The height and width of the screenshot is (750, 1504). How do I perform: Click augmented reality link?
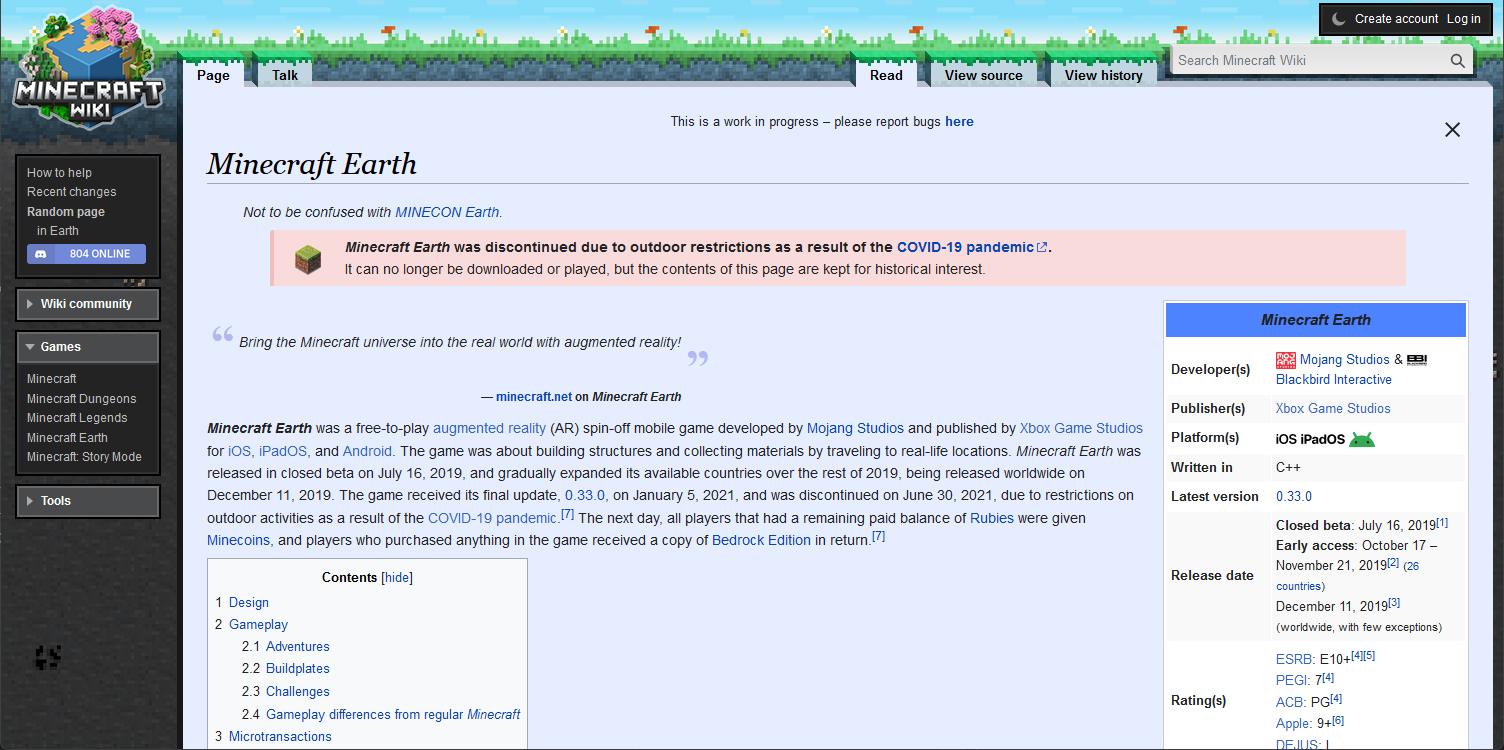point(490,428)
